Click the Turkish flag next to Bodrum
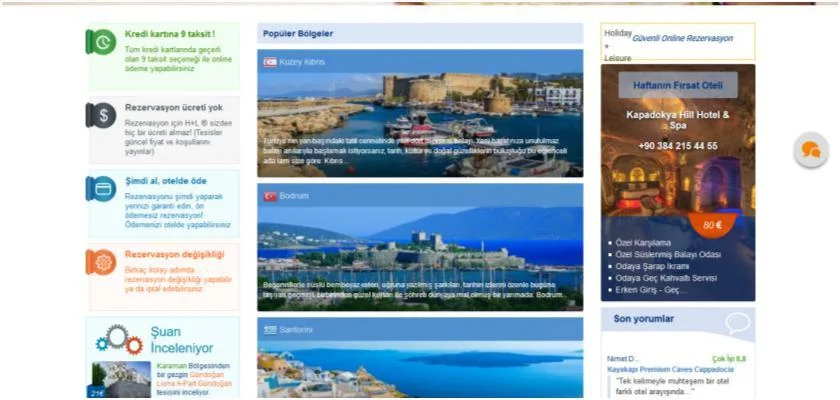Viewport: 840px width, 400px height. [x=270, y=196]
